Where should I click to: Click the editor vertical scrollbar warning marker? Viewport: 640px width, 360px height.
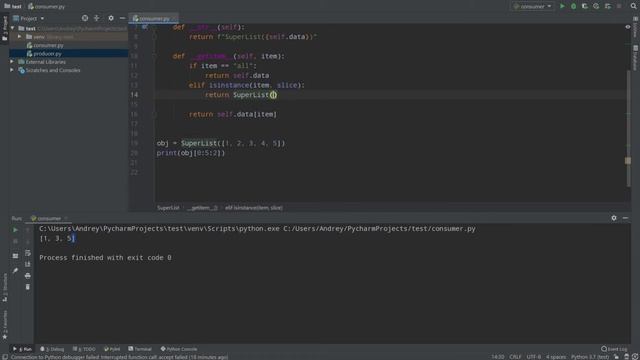click(628, 160)
